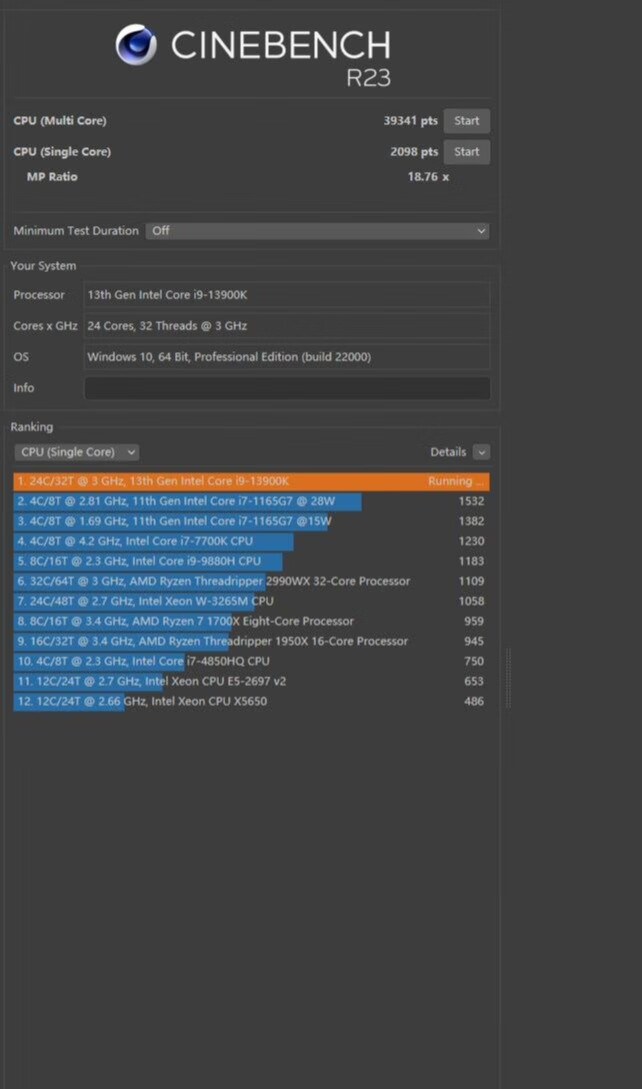Click the Cinebench sphere logo icon
The height and width of the screenshot is (1089, 642).
click(x=136, y=44)
